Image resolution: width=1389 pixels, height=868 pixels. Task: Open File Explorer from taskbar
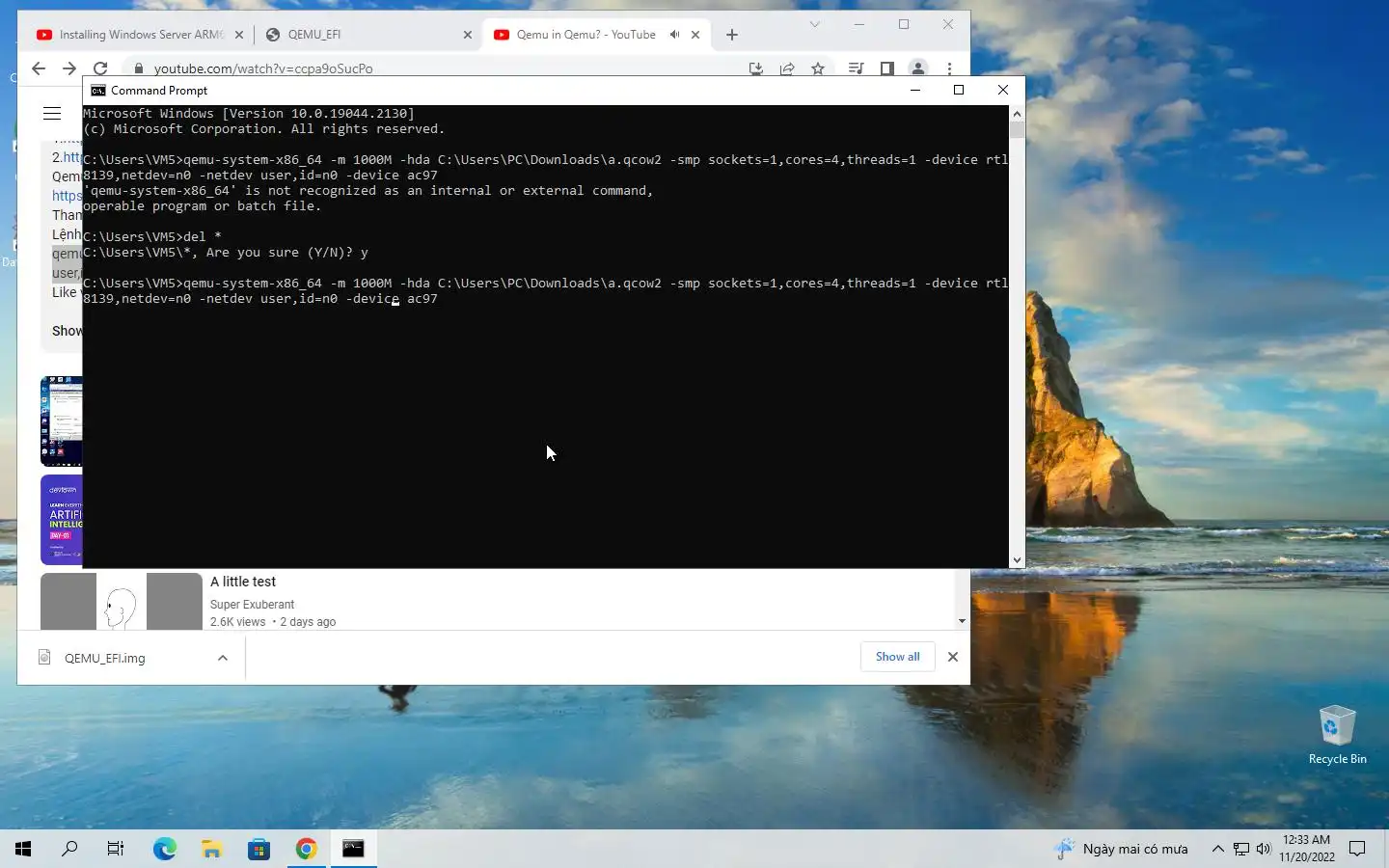(x=211, y=849)
